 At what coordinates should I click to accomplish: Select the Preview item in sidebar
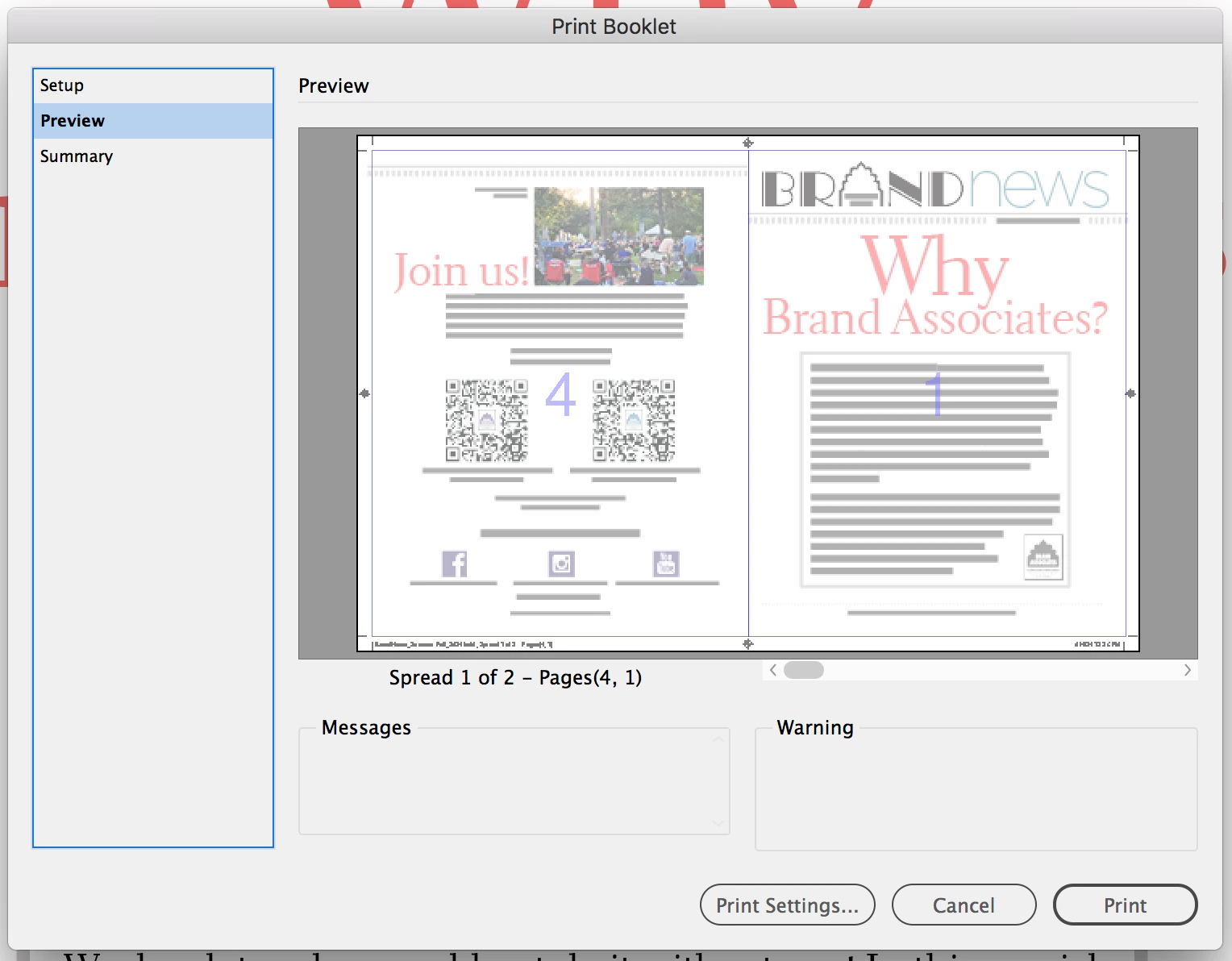pyautogui.click(x=153, y=121)
